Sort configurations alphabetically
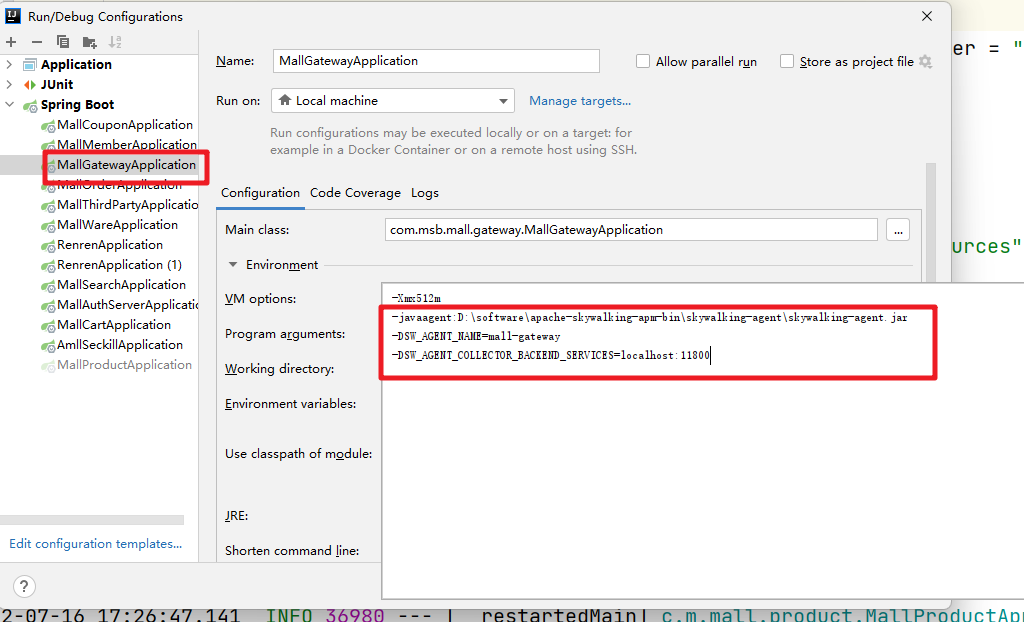The image size is (1024, 622). (115, 42)
